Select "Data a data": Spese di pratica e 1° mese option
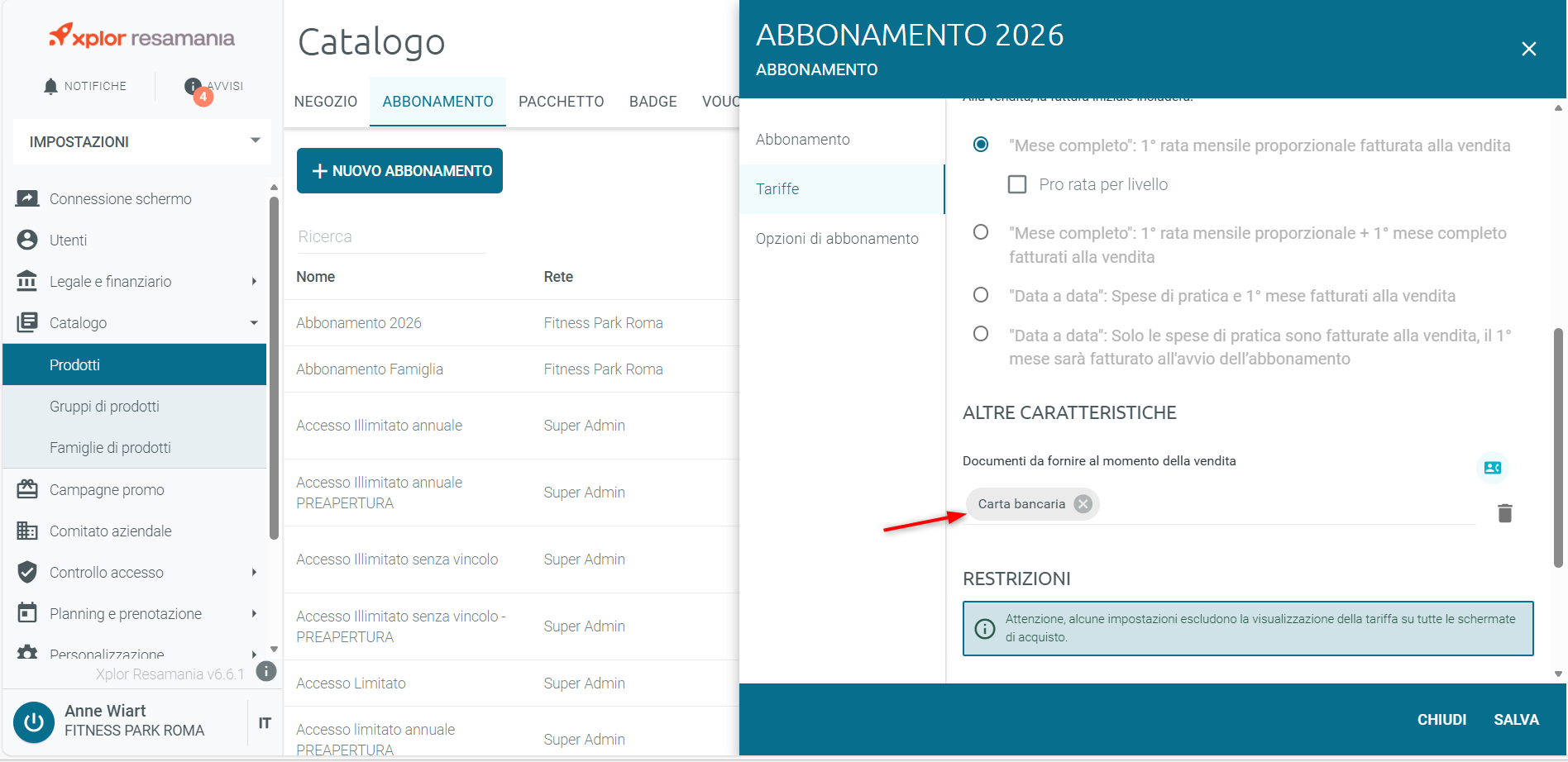Image resolution: width=1568 pixels, height=762 pixels. pos(981,295)
